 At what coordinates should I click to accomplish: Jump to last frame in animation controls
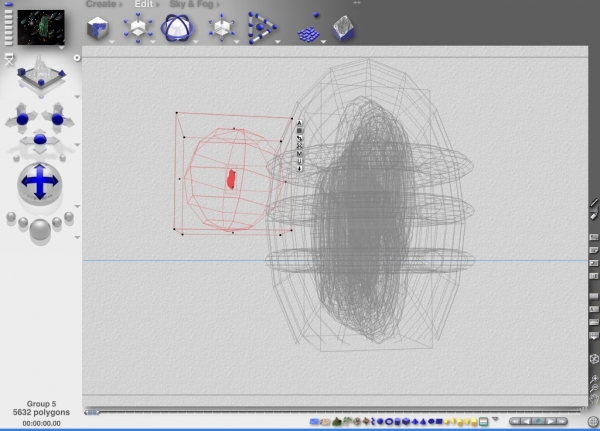tap(562, 421)
